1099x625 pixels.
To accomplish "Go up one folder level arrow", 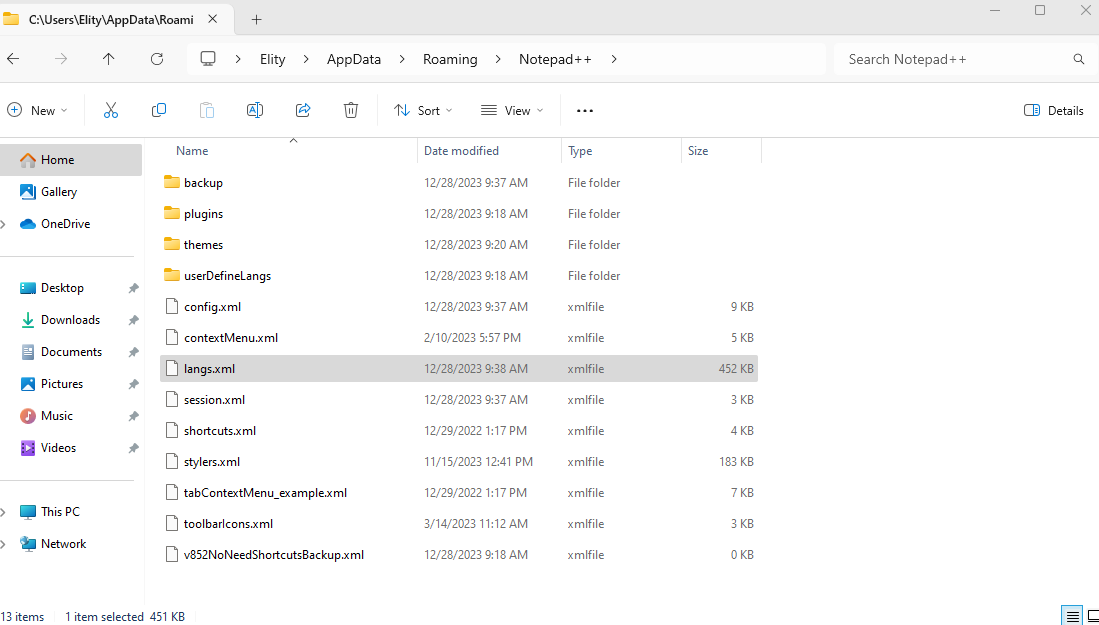I will pos(109,60).
